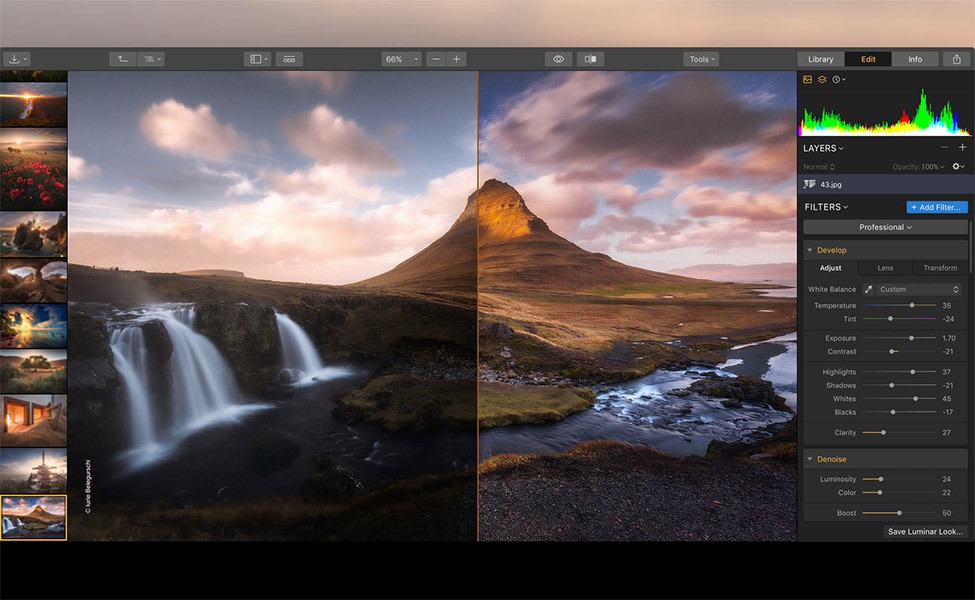Toggle the filmstrip view button
Screen dimensions: 975x600
tap(289, 59)
